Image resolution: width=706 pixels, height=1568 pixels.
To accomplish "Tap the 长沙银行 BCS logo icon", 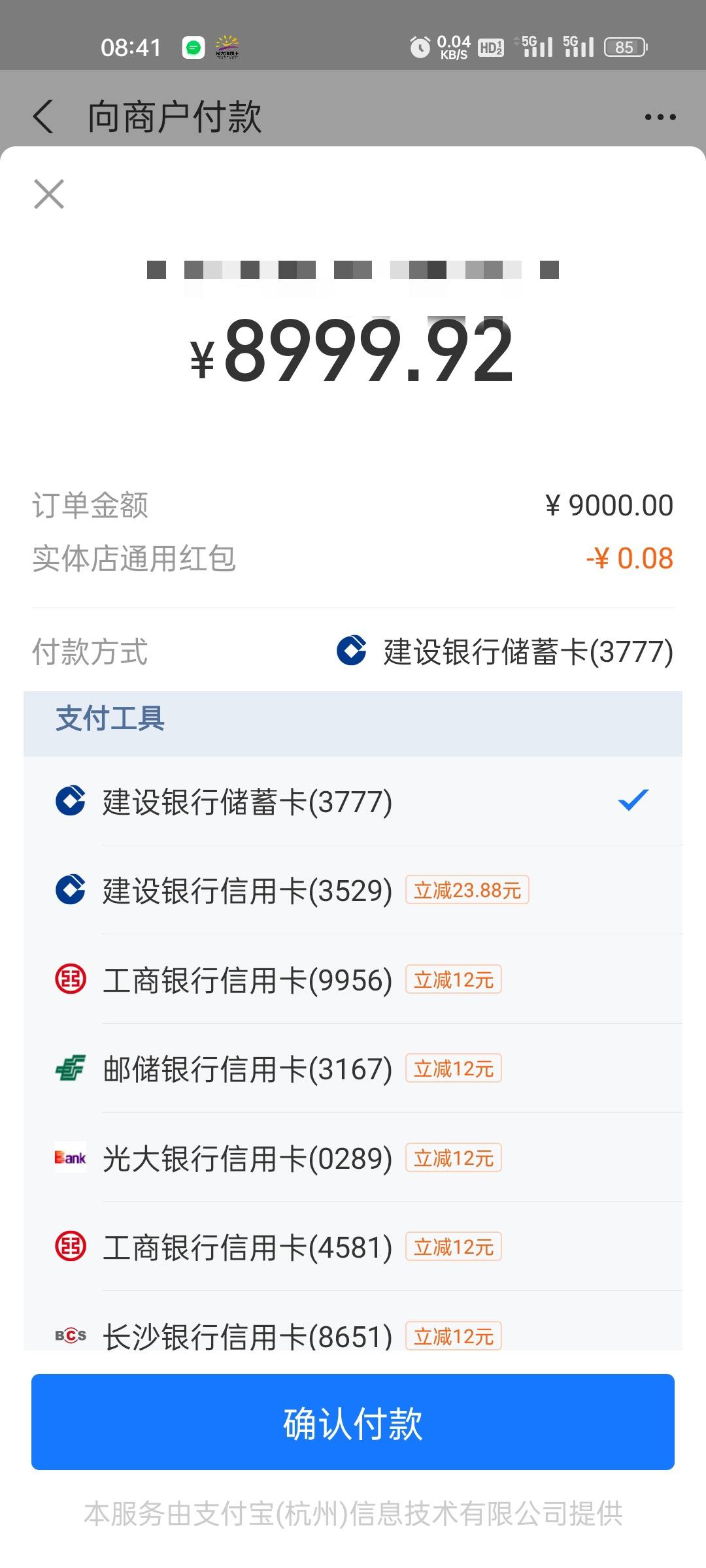I will pos(71,1336).
